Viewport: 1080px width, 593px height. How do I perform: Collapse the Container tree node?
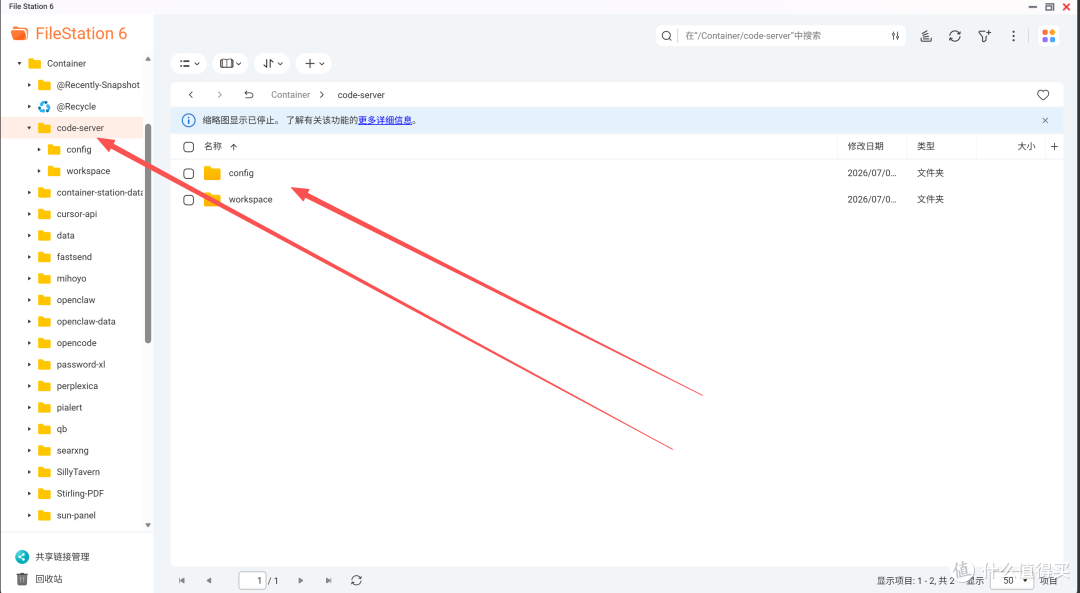(x=19, y=63)
